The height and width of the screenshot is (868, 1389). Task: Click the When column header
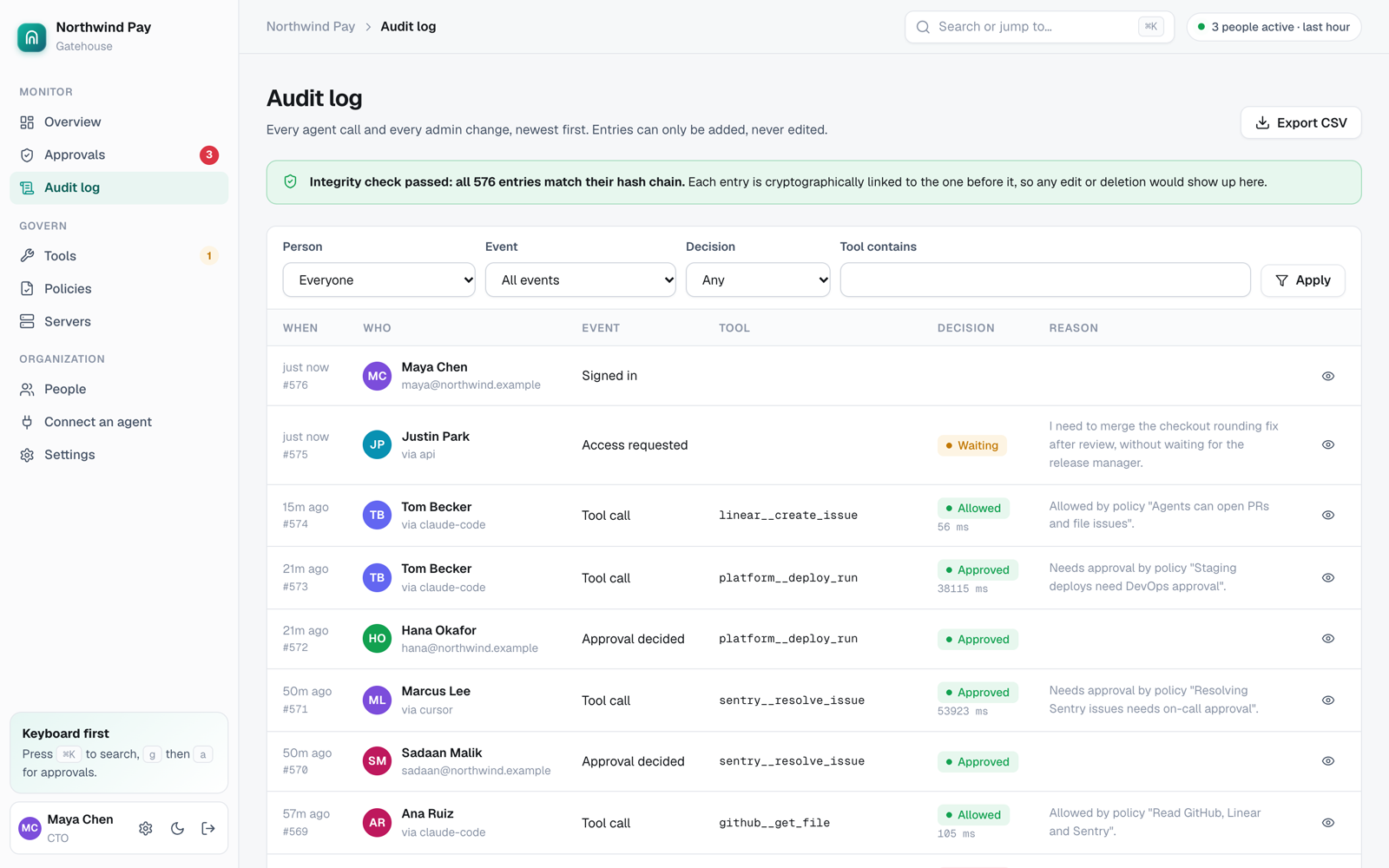tap(300, 328)
